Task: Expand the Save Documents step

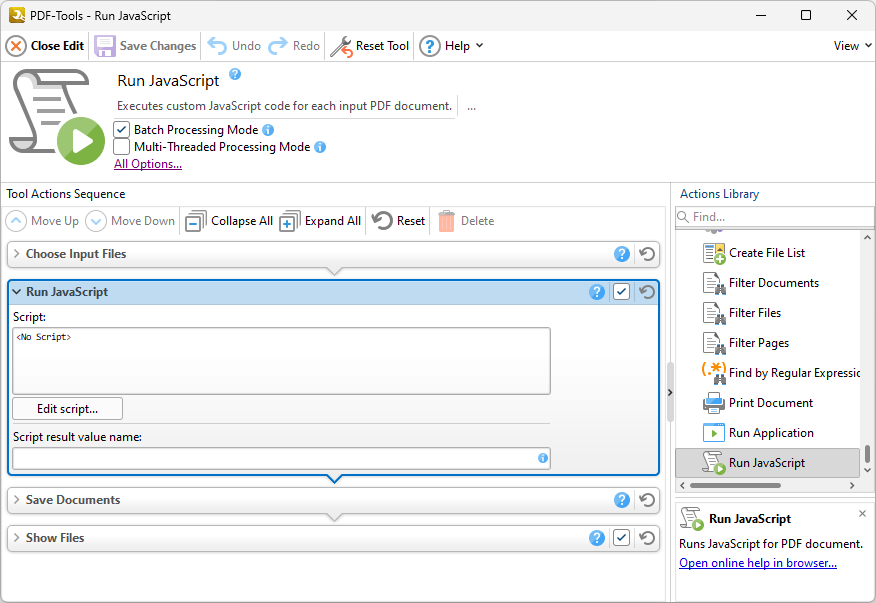Action: point(17,500)
